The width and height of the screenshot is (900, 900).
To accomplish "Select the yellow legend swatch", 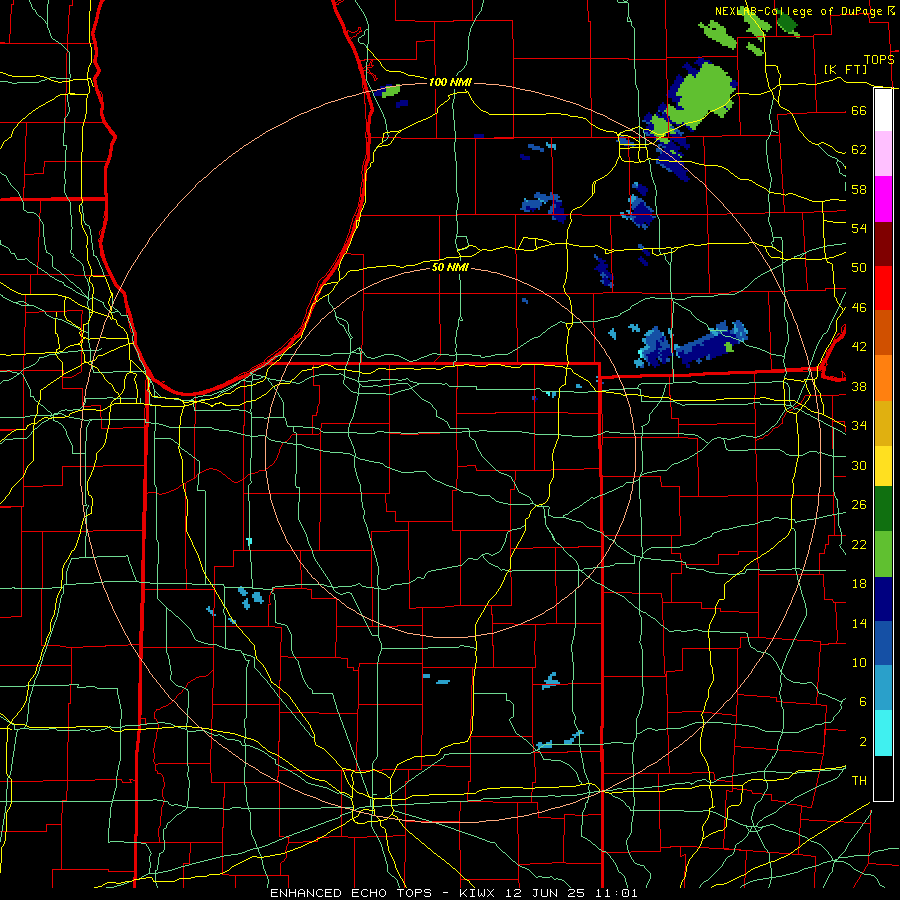I will (883, 465).
